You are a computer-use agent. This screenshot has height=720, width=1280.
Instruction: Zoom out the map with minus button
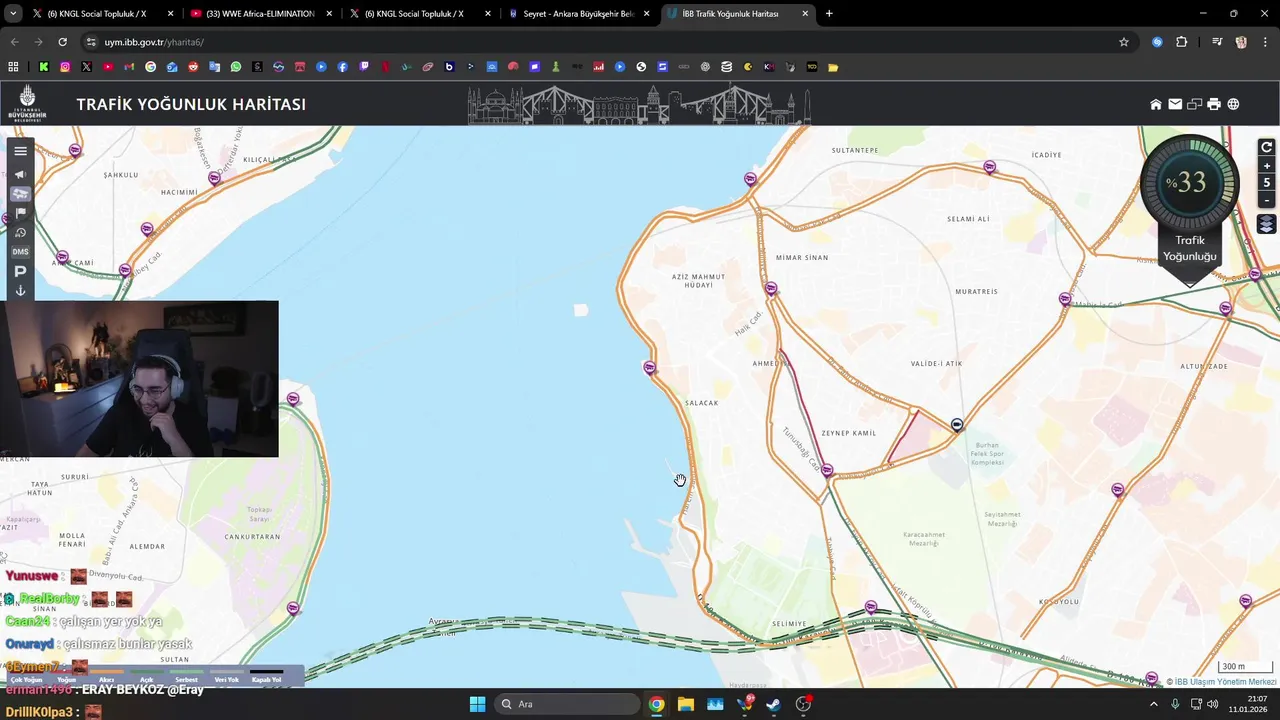[1266, 200]
